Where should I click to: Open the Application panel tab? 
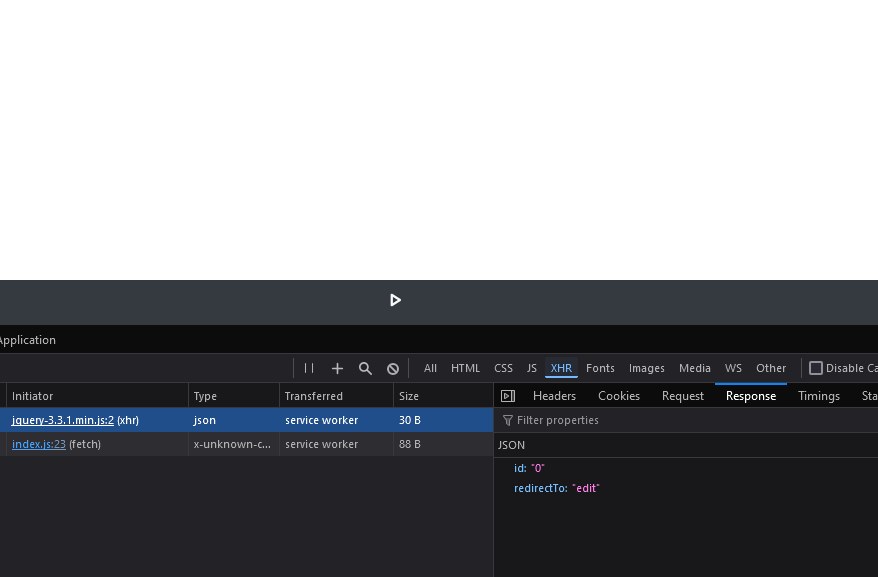[x=27, y=340]
